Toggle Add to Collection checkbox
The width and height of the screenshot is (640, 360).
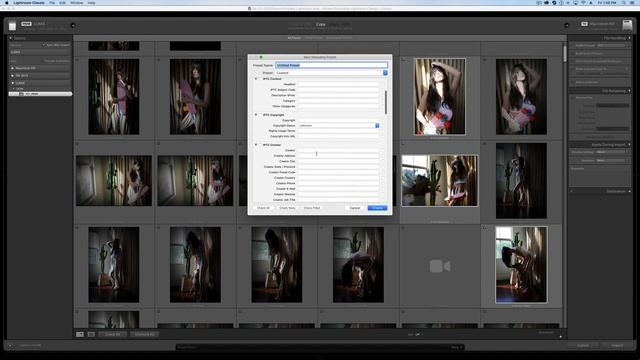pyautogui.click(x=573, y=82)
